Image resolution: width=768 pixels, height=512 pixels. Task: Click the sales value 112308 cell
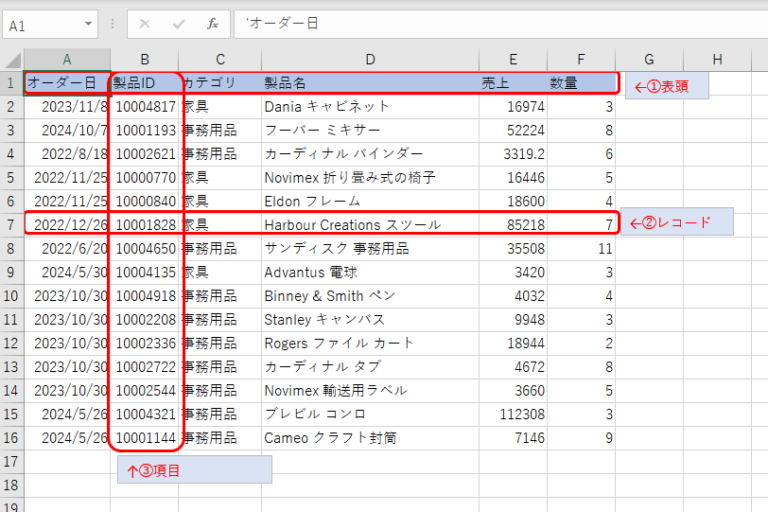coord(512,414)
